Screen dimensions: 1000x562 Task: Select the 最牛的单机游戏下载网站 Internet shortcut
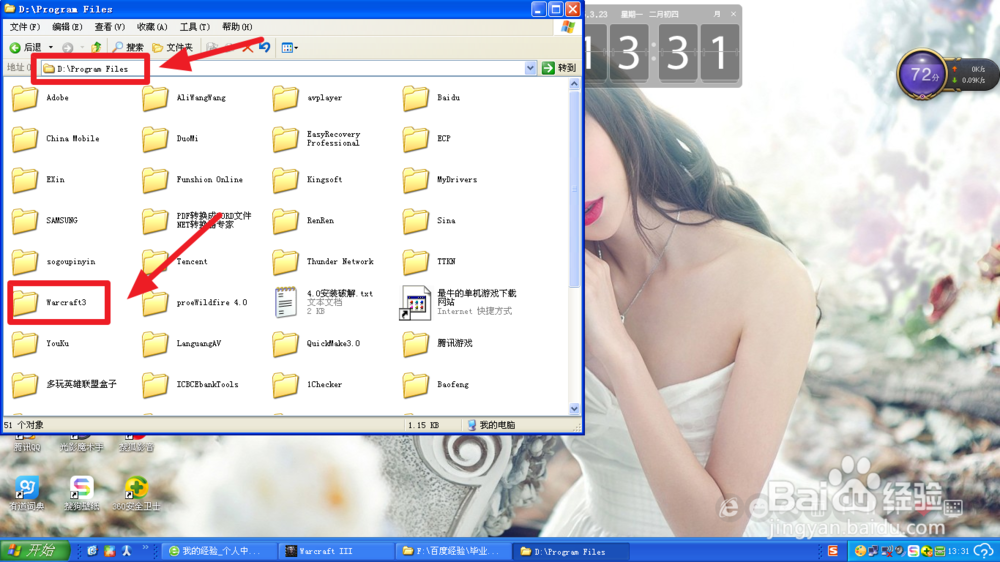point(460,302)
